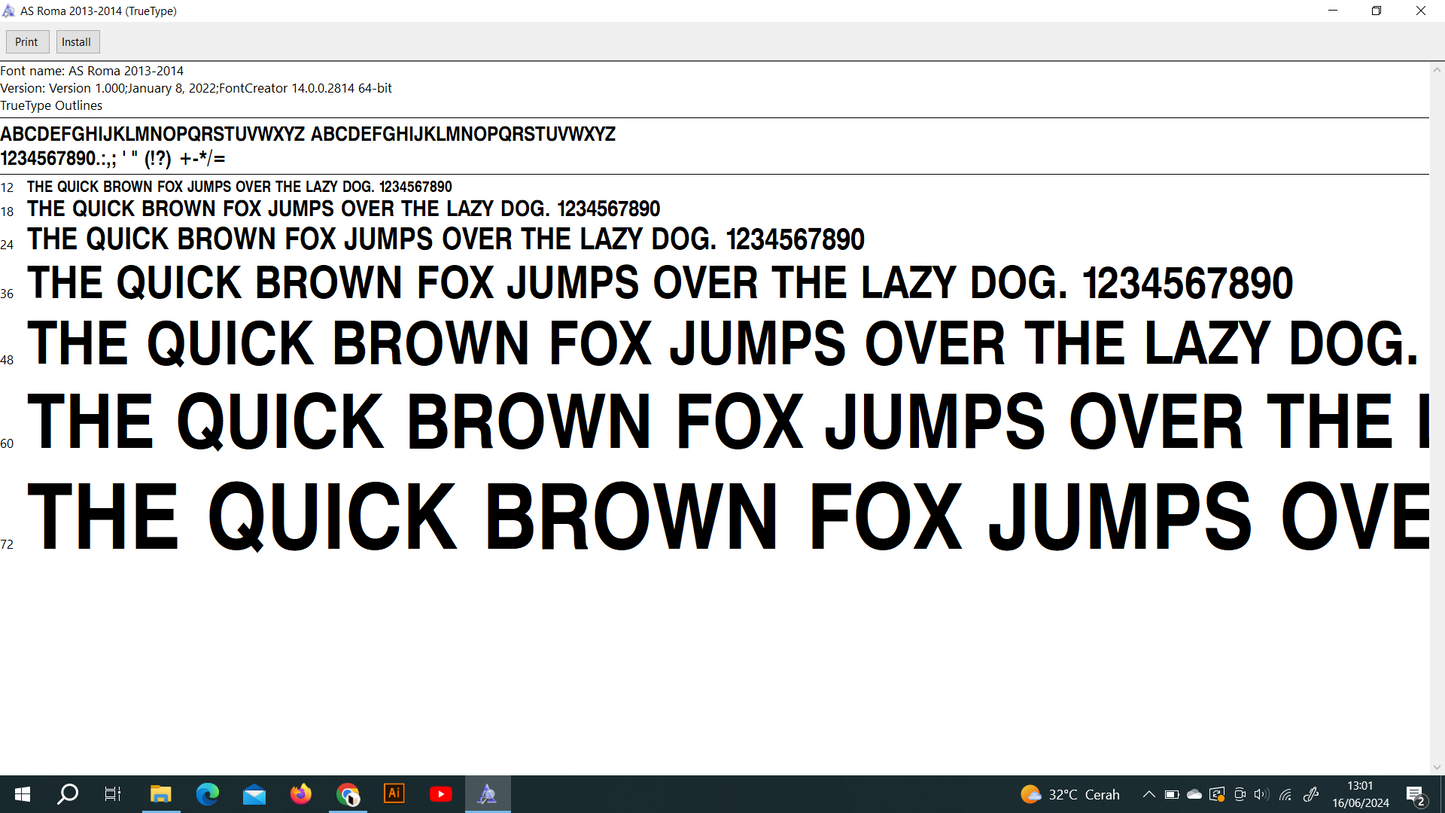The width and height of the screenshot is (1445, 813).
Task: Click the Print button
Action: (27, 42)
